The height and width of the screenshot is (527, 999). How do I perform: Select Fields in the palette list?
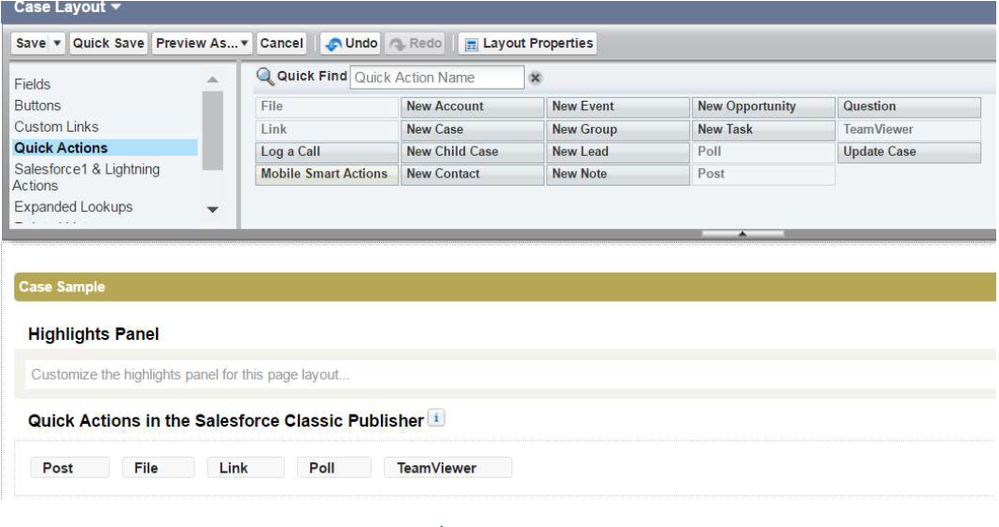32,84
